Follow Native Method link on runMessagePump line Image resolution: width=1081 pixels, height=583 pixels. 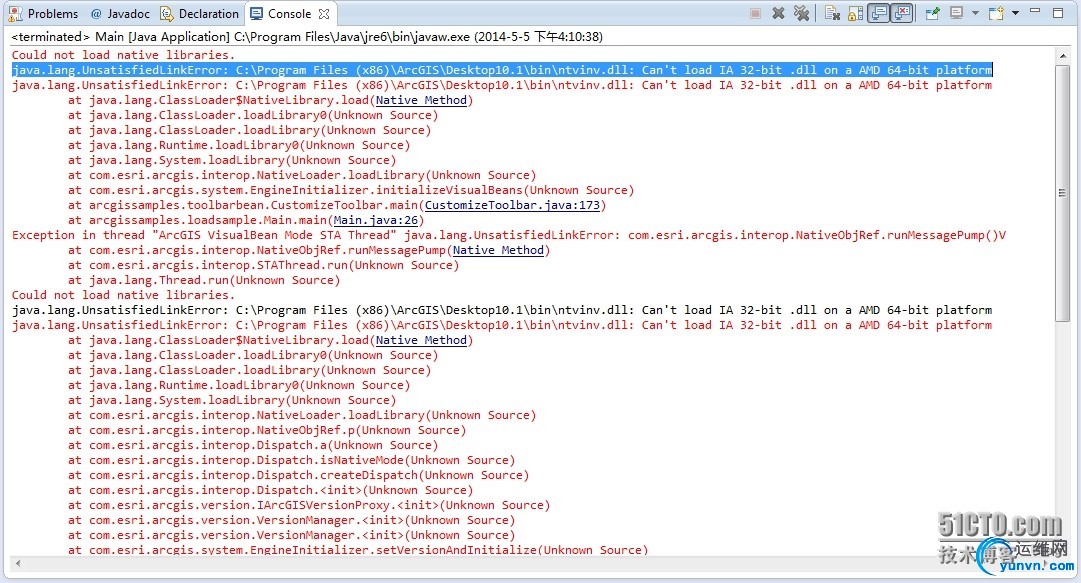tap(498, 250)
